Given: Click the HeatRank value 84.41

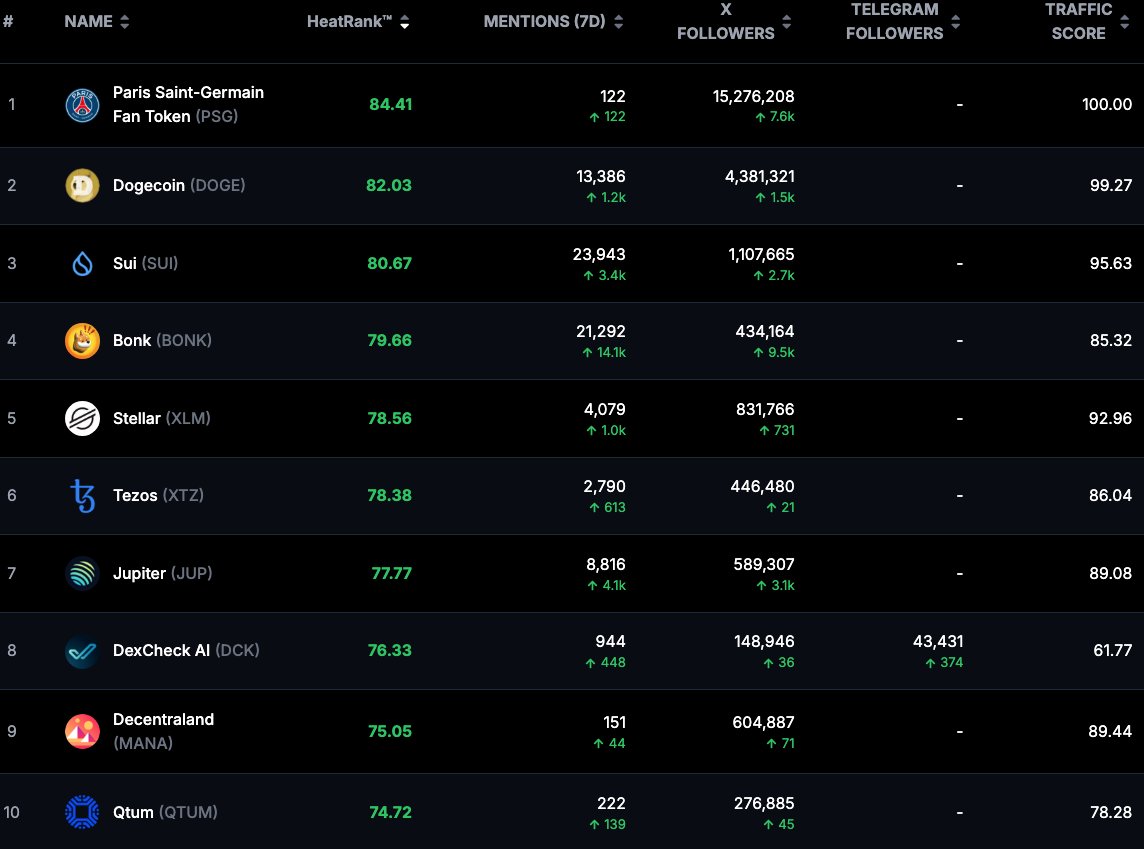Looking at the screenshot, I should coord(390,104).
